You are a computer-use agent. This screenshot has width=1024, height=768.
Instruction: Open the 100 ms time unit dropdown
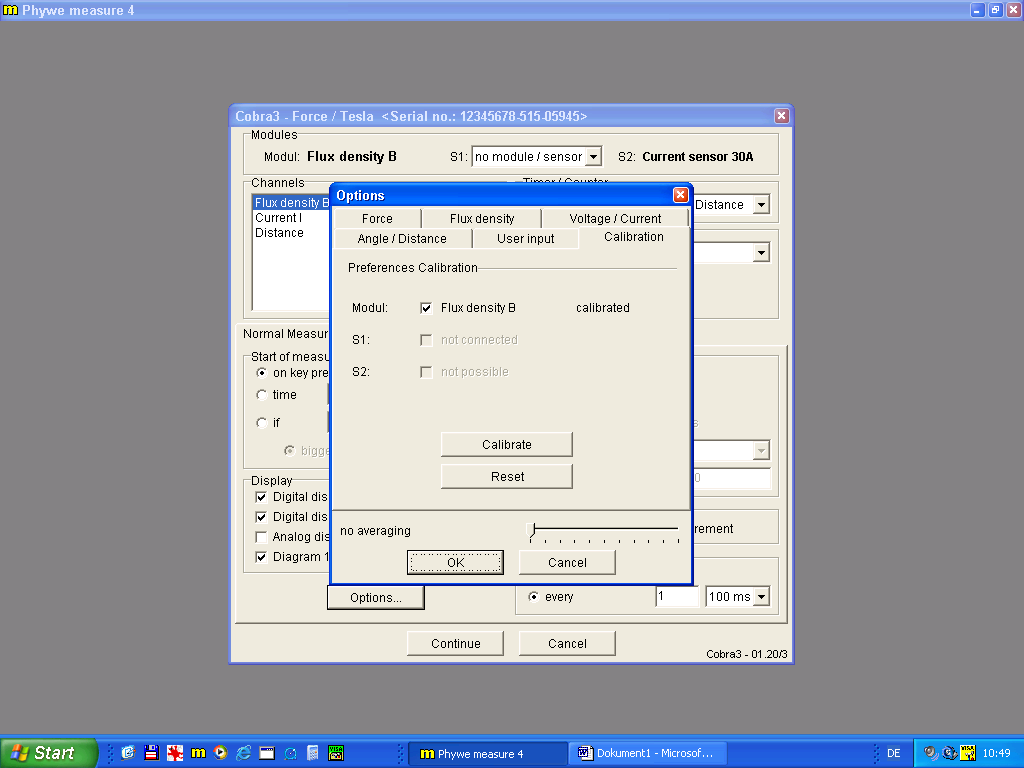761,596
